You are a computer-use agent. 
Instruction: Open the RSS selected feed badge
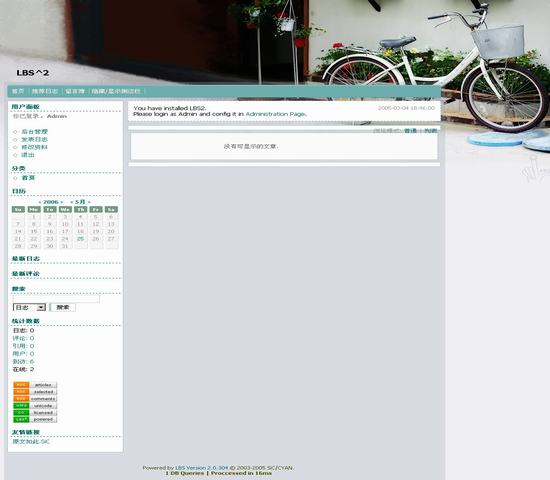point(35,392)
